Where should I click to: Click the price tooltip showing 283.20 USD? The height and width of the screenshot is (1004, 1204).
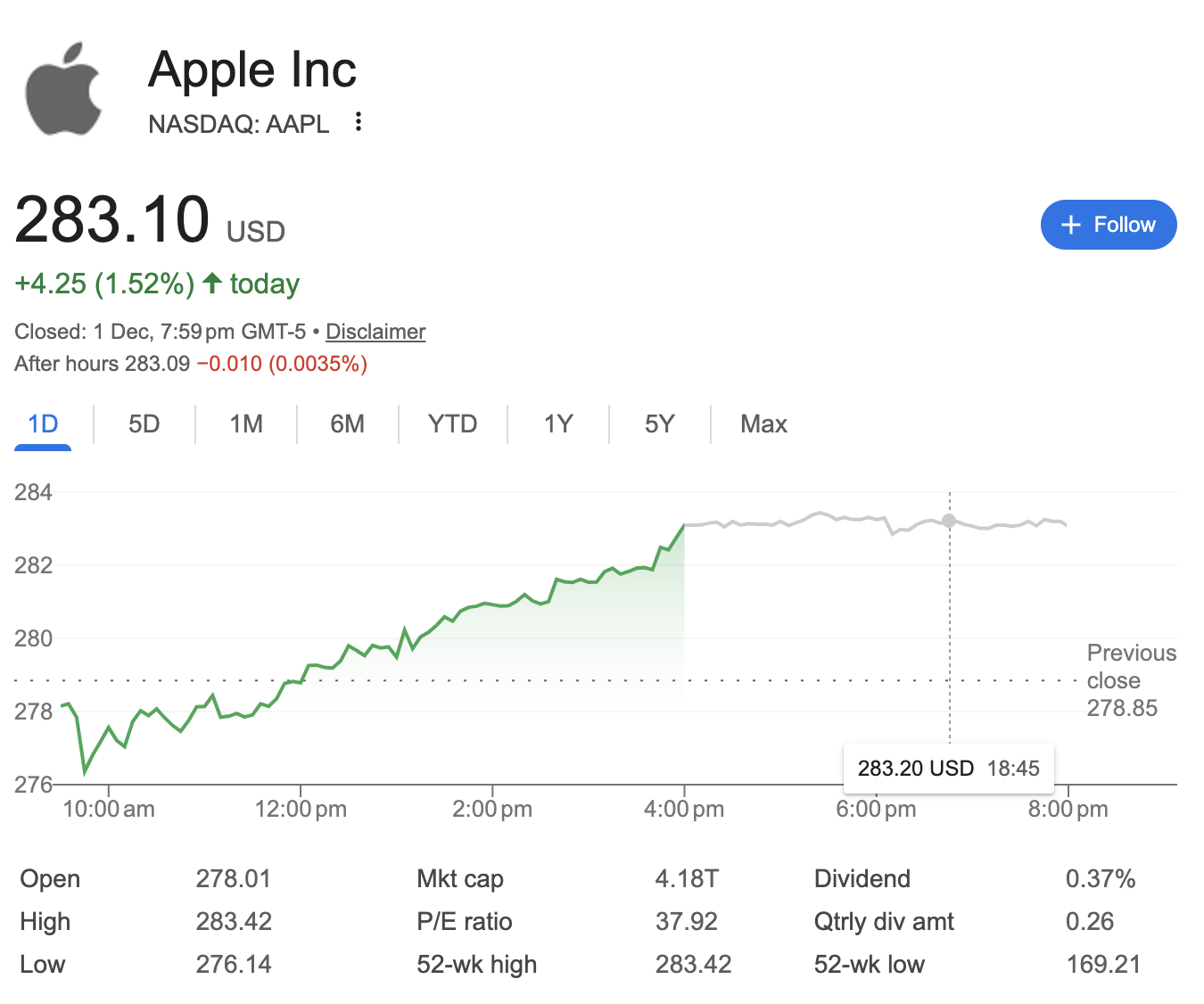pyautogui.click(x=948, y=768)
